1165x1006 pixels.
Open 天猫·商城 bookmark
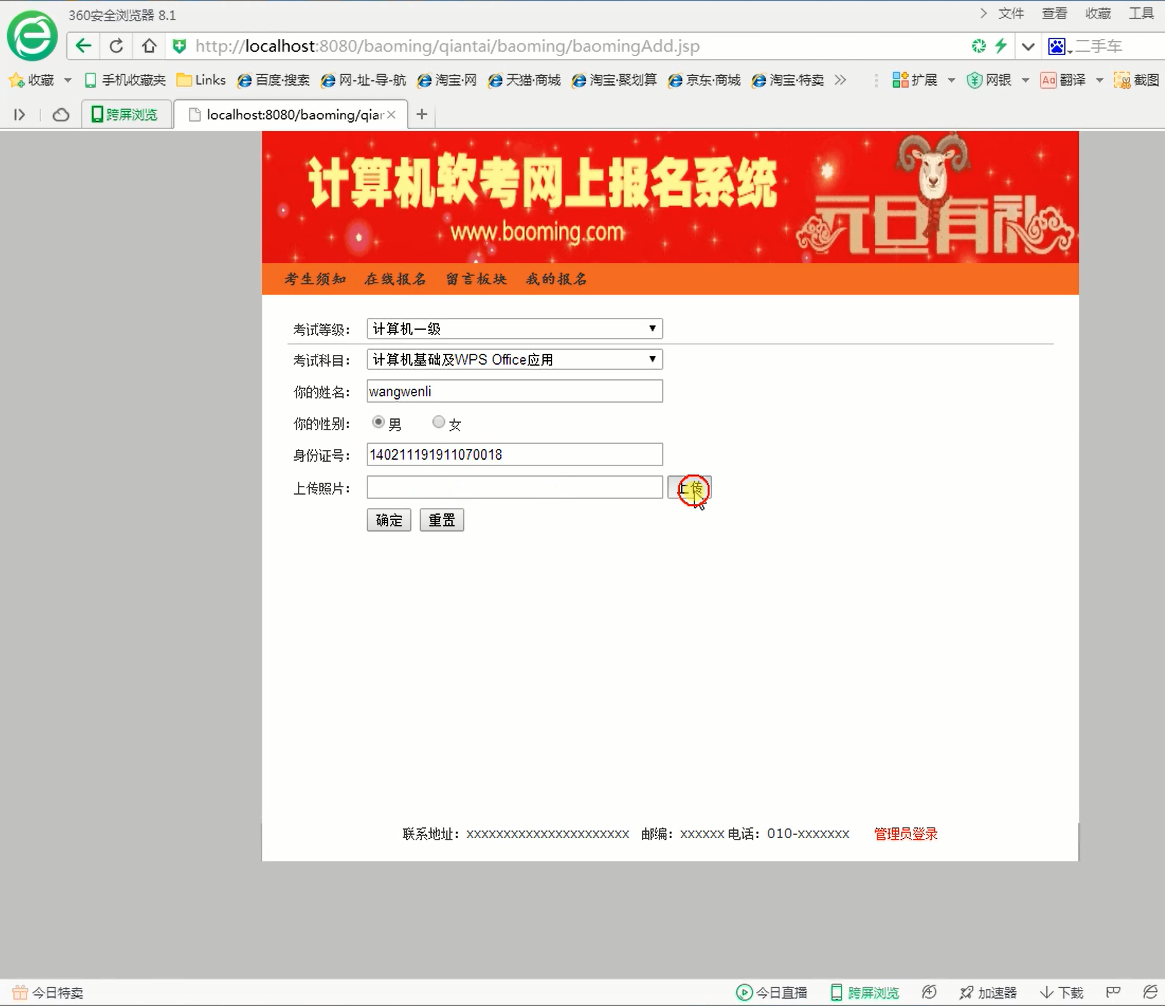click(525, 80)
